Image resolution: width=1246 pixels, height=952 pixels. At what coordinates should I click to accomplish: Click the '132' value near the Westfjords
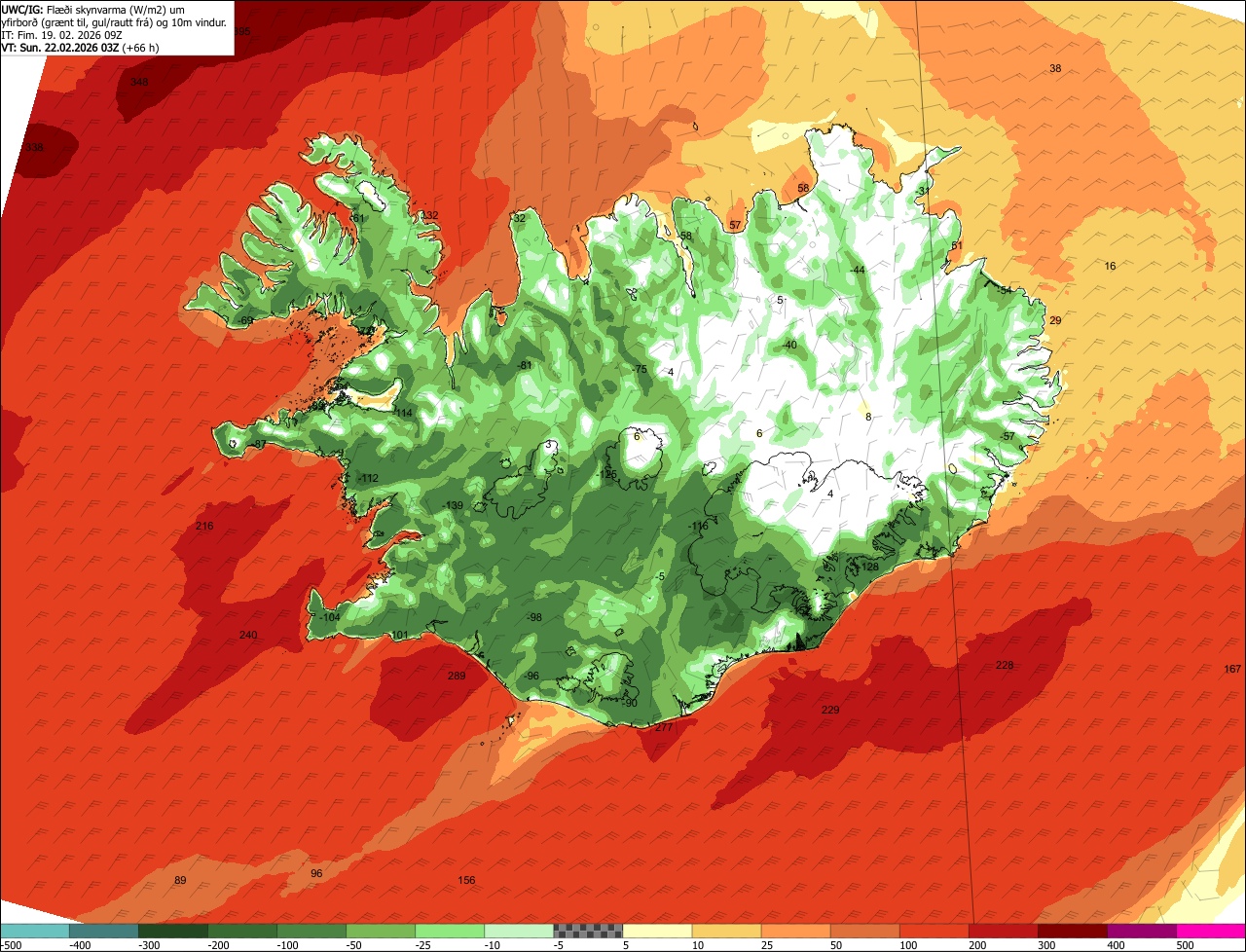(429, 215)
